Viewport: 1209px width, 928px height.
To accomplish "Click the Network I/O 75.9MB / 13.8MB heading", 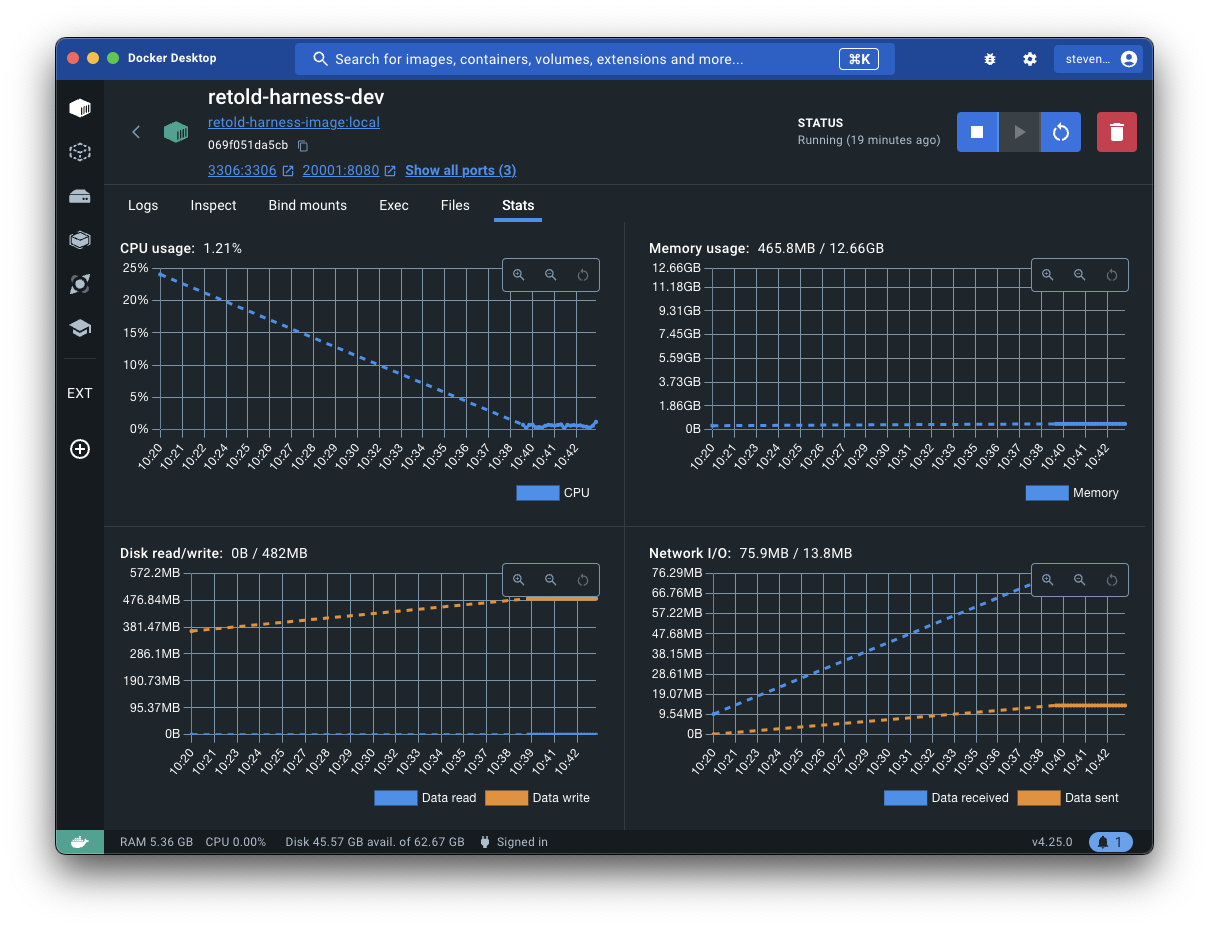I will pos(750,553).
